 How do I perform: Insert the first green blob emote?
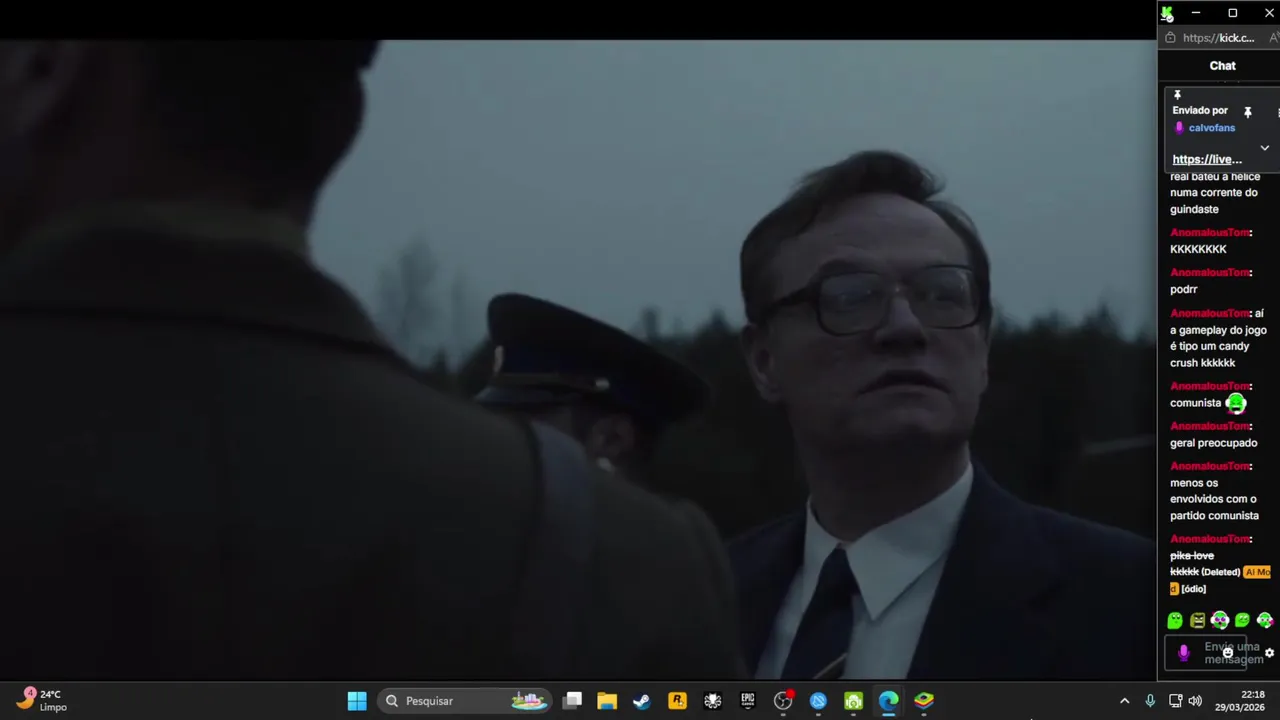[x=1175, y=621]
